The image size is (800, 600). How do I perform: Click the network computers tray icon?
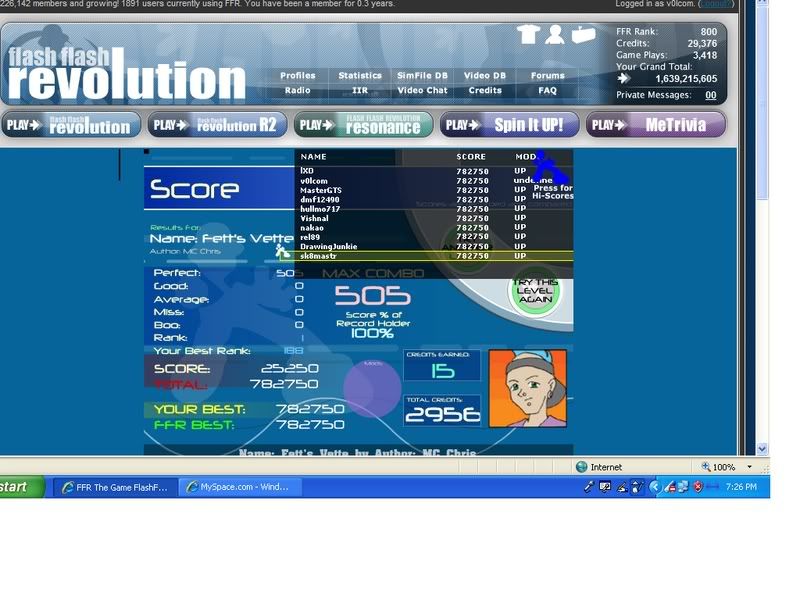pos(683,487)
